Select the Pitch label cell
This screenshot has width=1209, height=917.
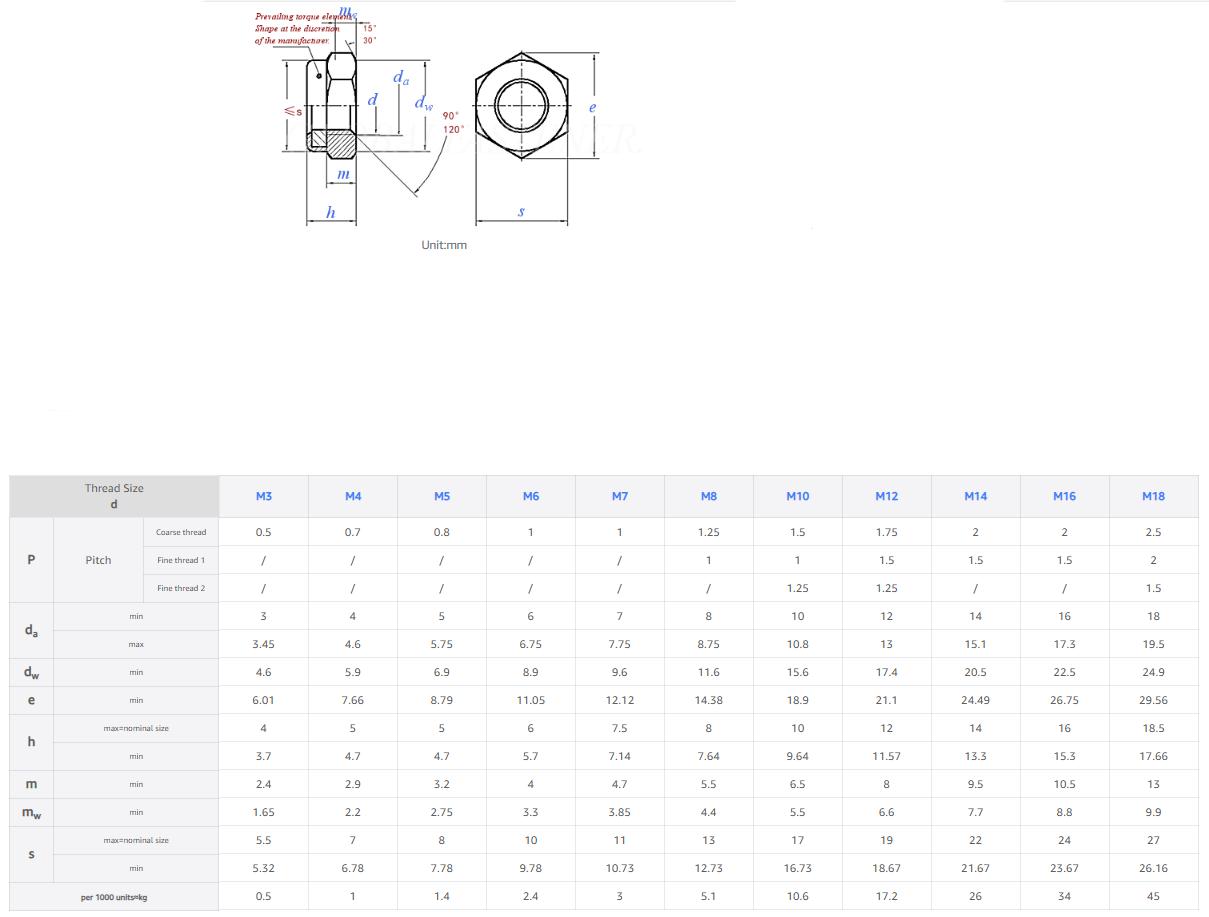98,560
